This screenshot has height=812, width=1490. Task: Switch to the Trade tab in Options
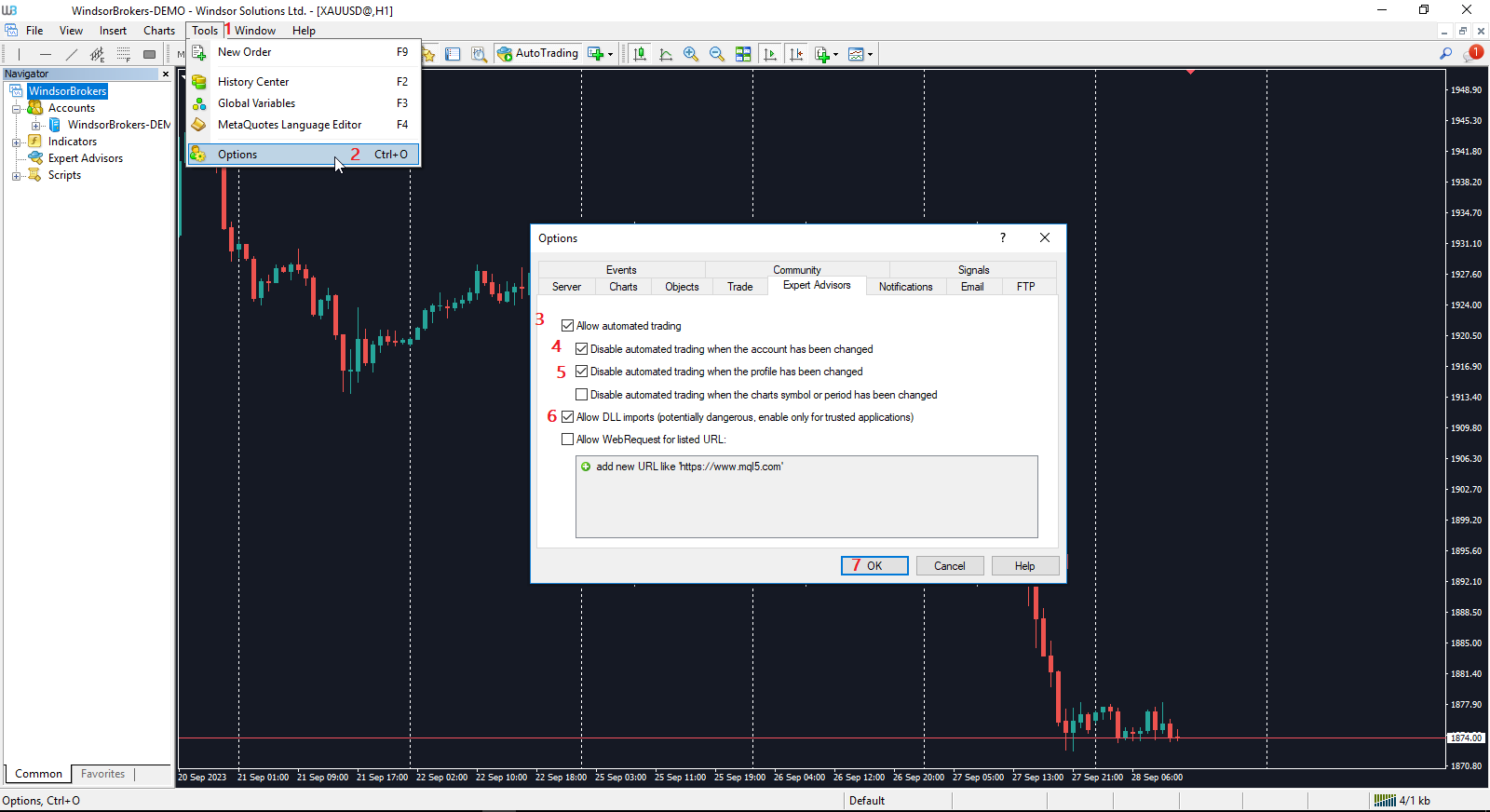[739, 287]
